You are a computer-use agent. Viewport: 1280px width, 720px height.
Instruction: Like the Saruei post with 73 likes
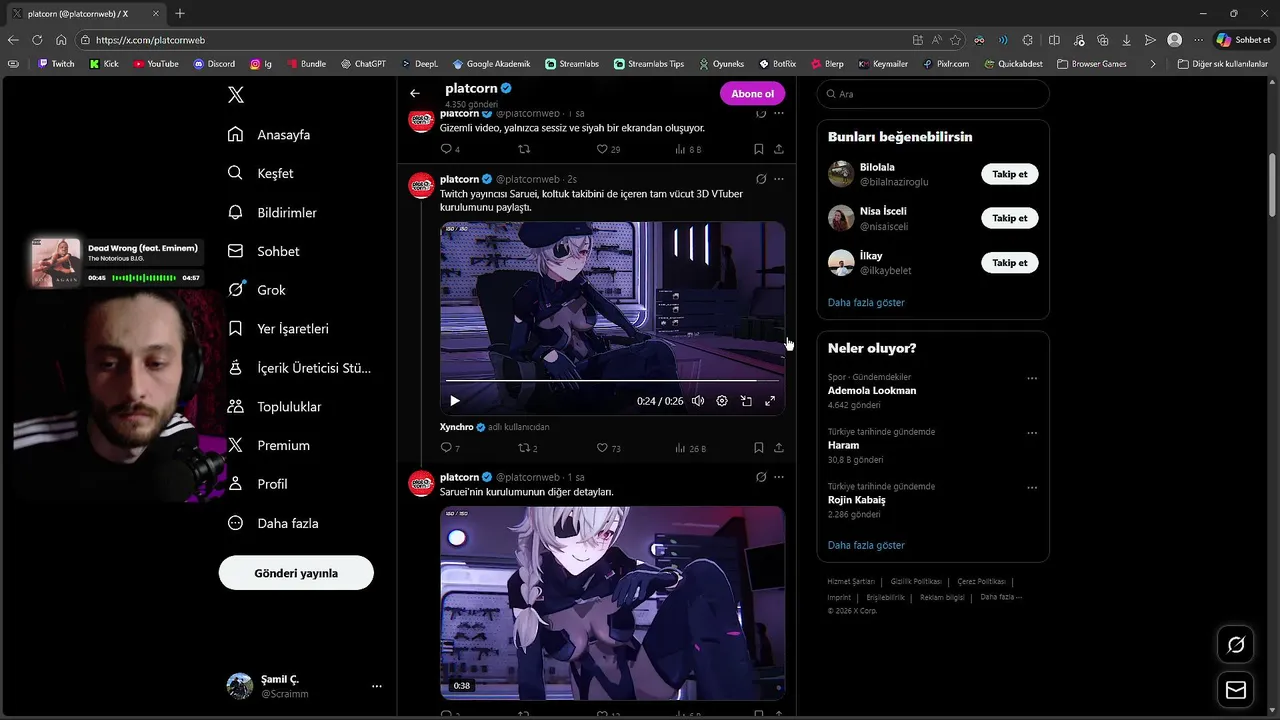tap(608, 448)
